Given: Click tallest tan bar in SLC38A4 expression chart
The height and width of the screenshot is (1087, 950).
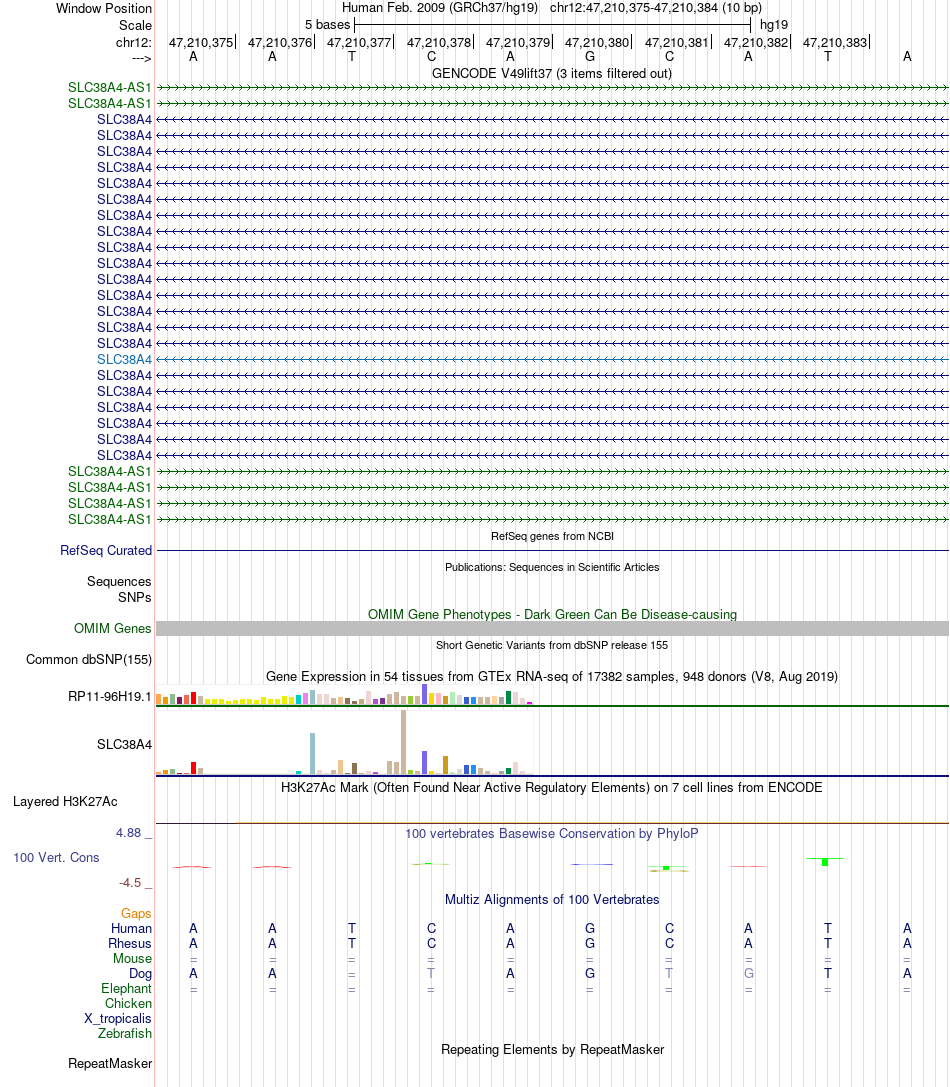Looking at the screenshot, I should pyautogui.click(x=404, y=742).
